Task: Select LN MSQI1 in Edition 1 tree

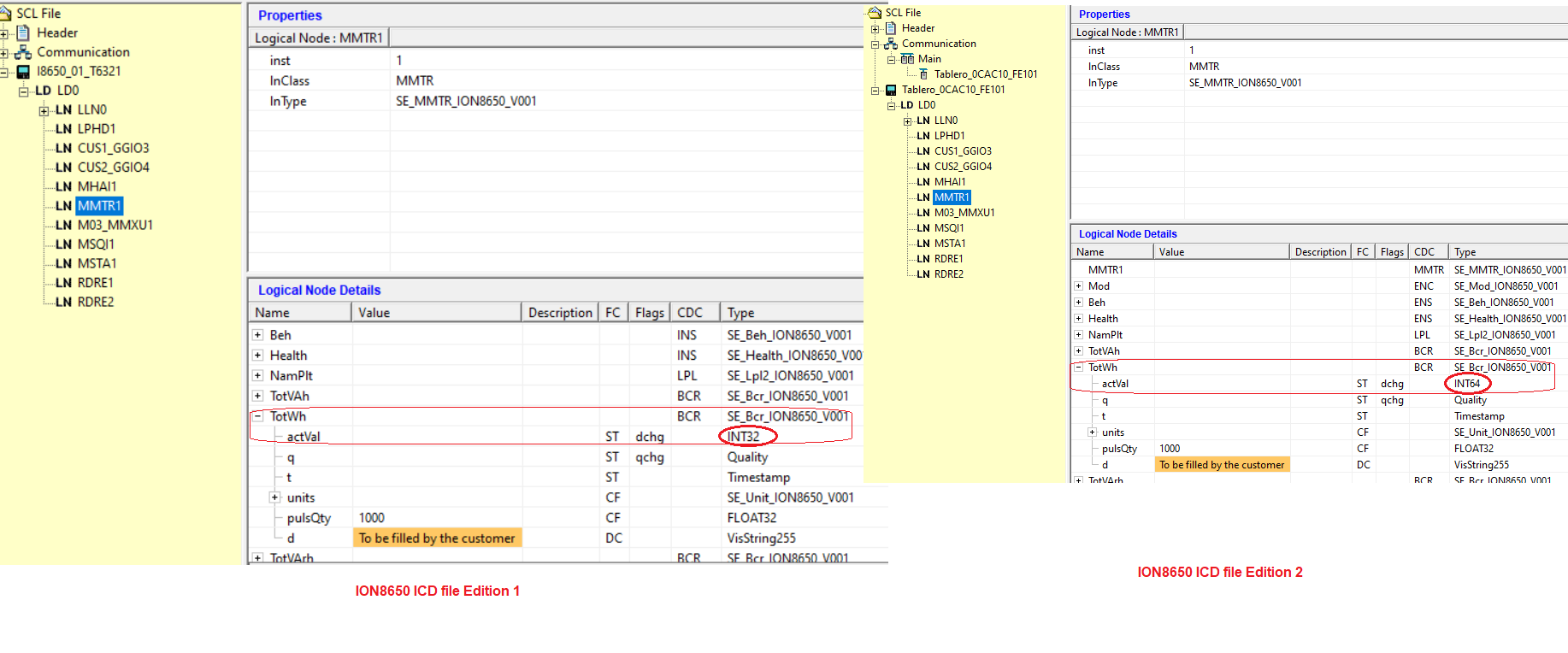Action: click(85, 244)
